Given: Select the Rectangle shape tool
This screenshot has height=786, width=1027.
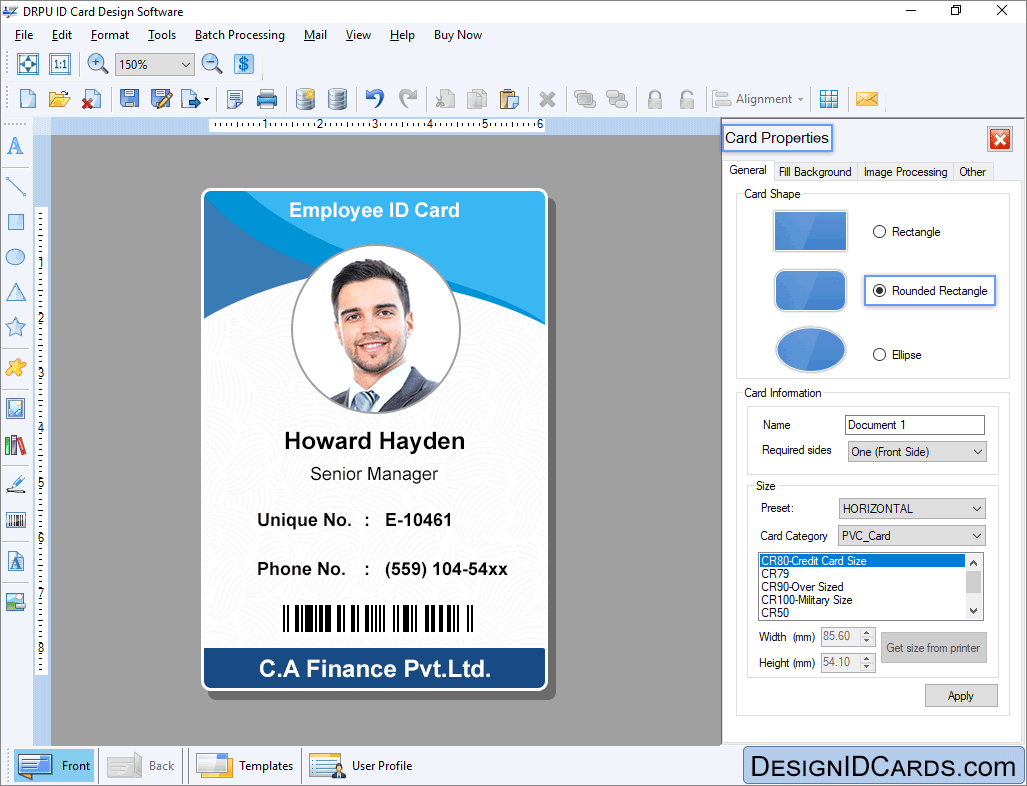Looking at the screenshot, I should pos(15,222).
